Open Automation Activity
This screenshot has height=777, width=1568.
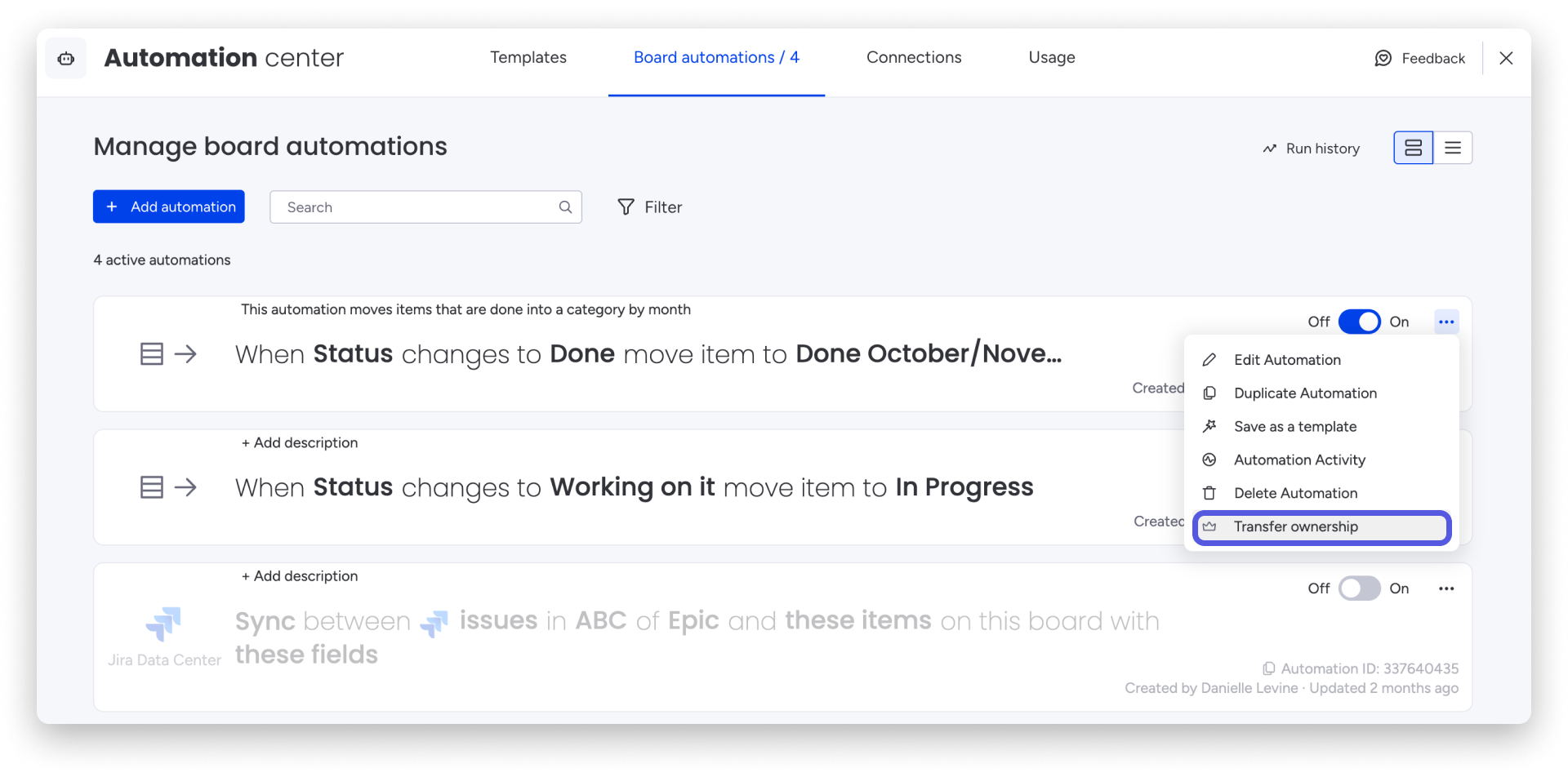[1321, 460]
